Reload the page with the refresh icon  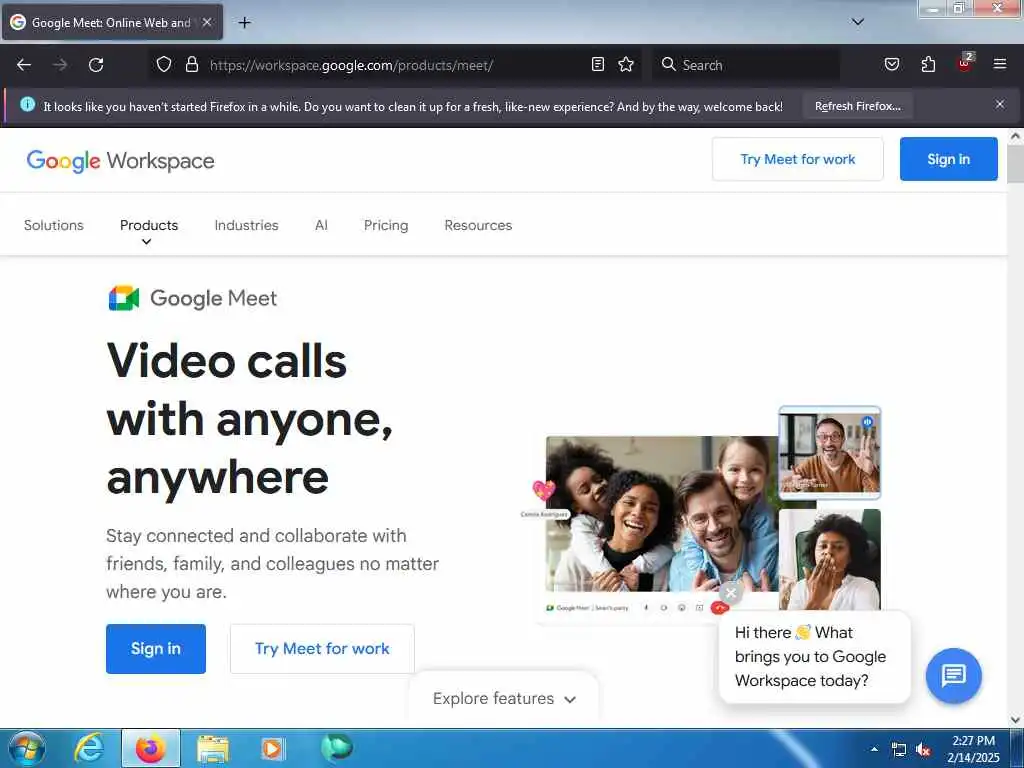pos(96,65)
